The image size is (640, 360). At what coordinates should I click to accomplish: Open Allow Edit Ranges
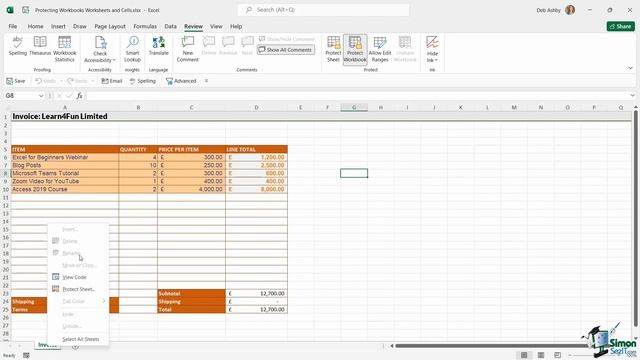pyautogui.click(x=380, y=49)
